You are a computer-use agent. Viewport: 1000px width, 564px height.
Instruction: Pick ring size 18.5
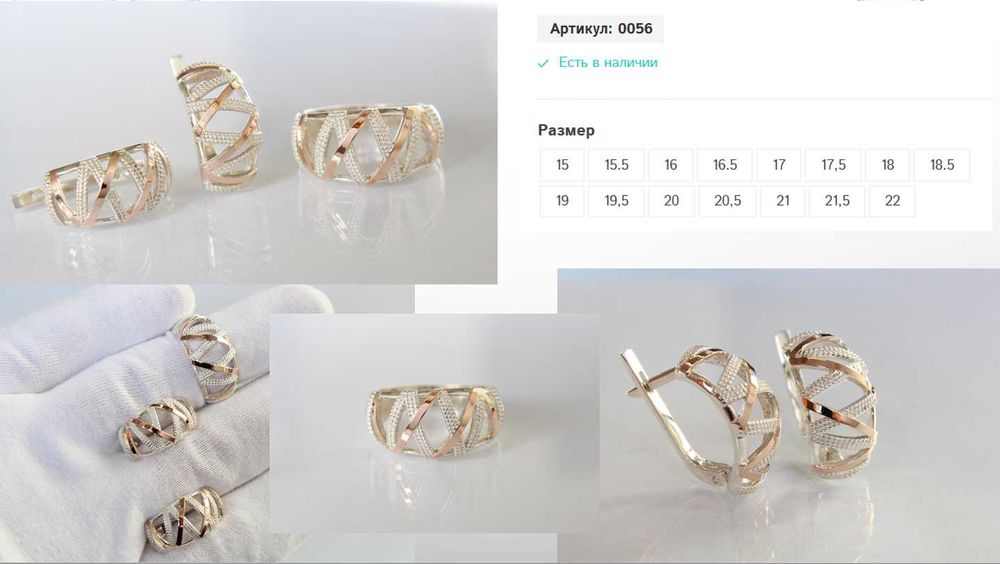[942, 165]
